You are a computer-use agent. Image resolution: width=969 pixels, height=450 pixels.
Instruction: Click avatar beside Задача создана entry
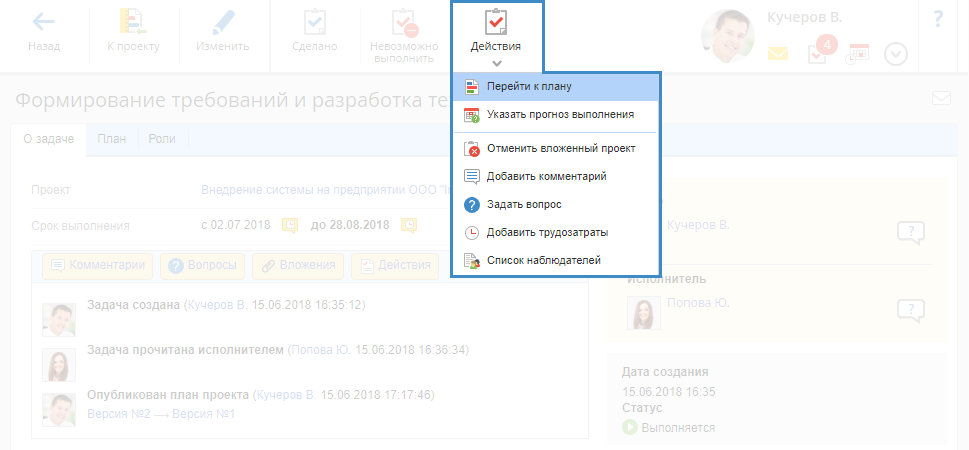(x=59, y=320)
